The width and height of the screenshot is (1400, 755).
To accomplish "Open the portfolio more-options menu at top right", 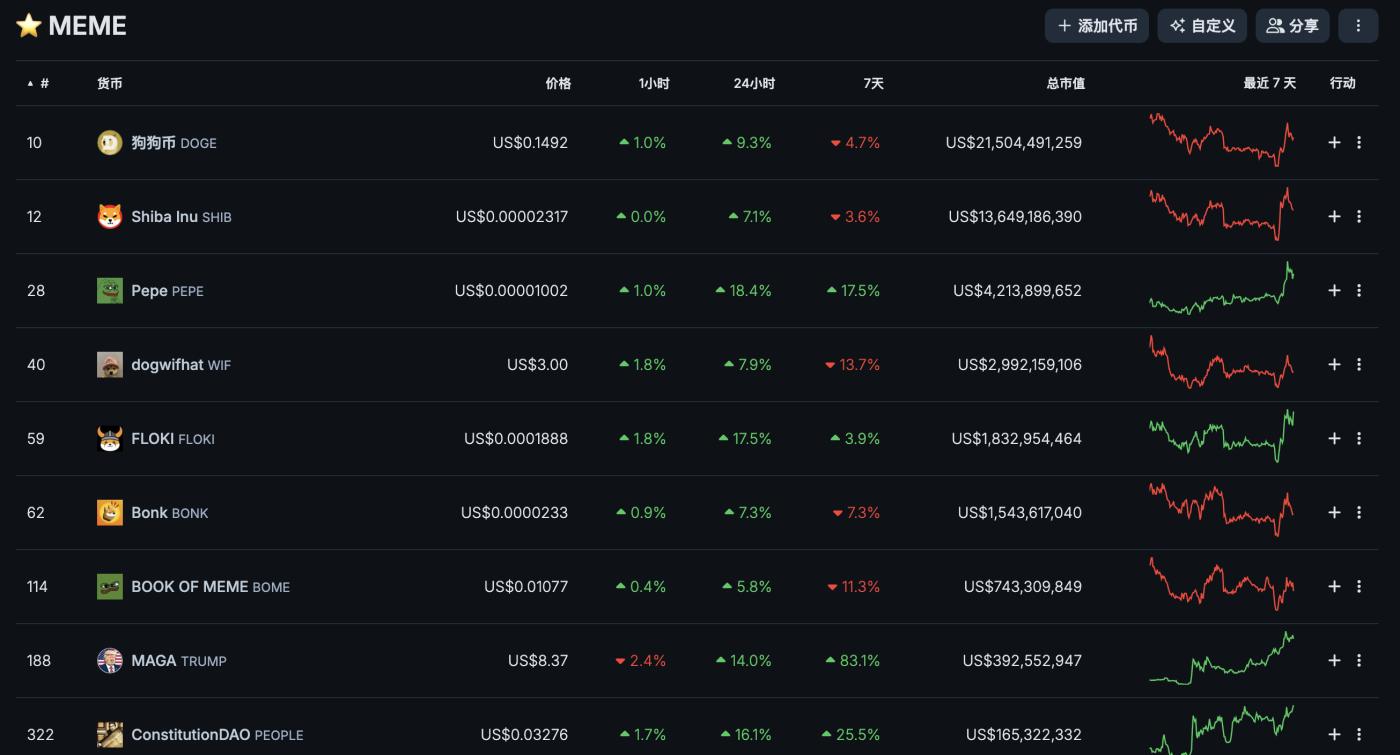I will 1358,26.
